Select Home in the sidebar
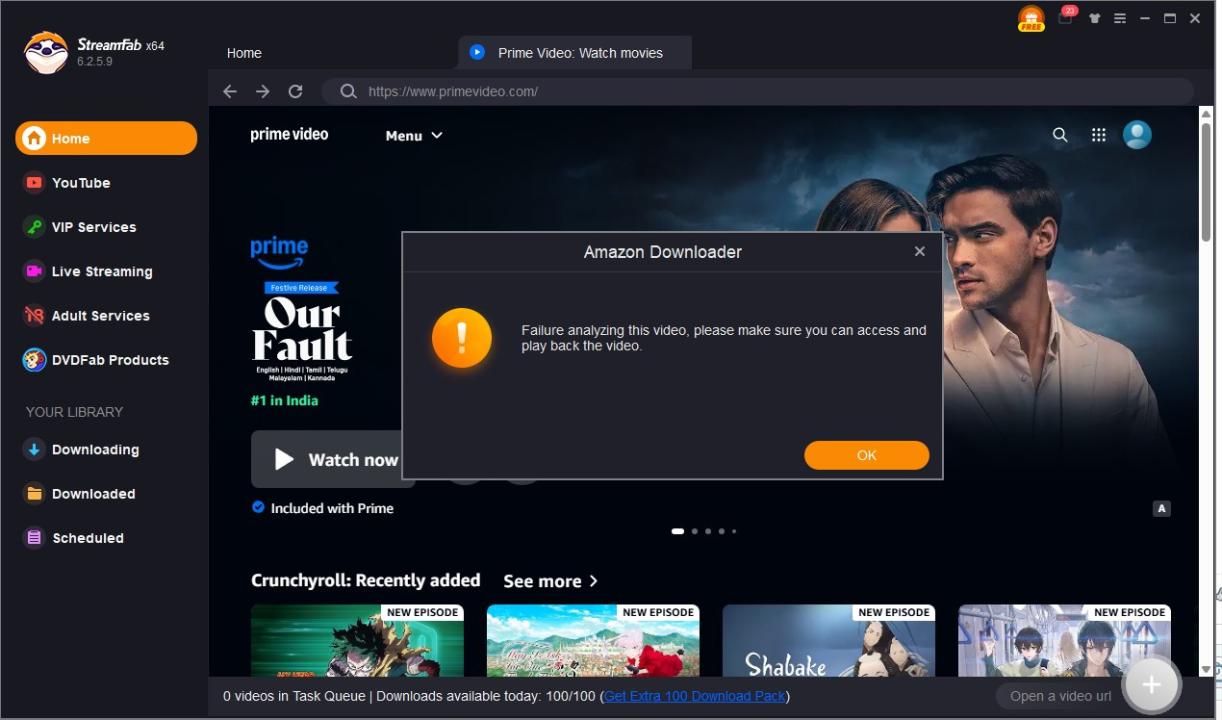Image resolution: width=1222 pixels, height=720 pixels. pos(106,138)
